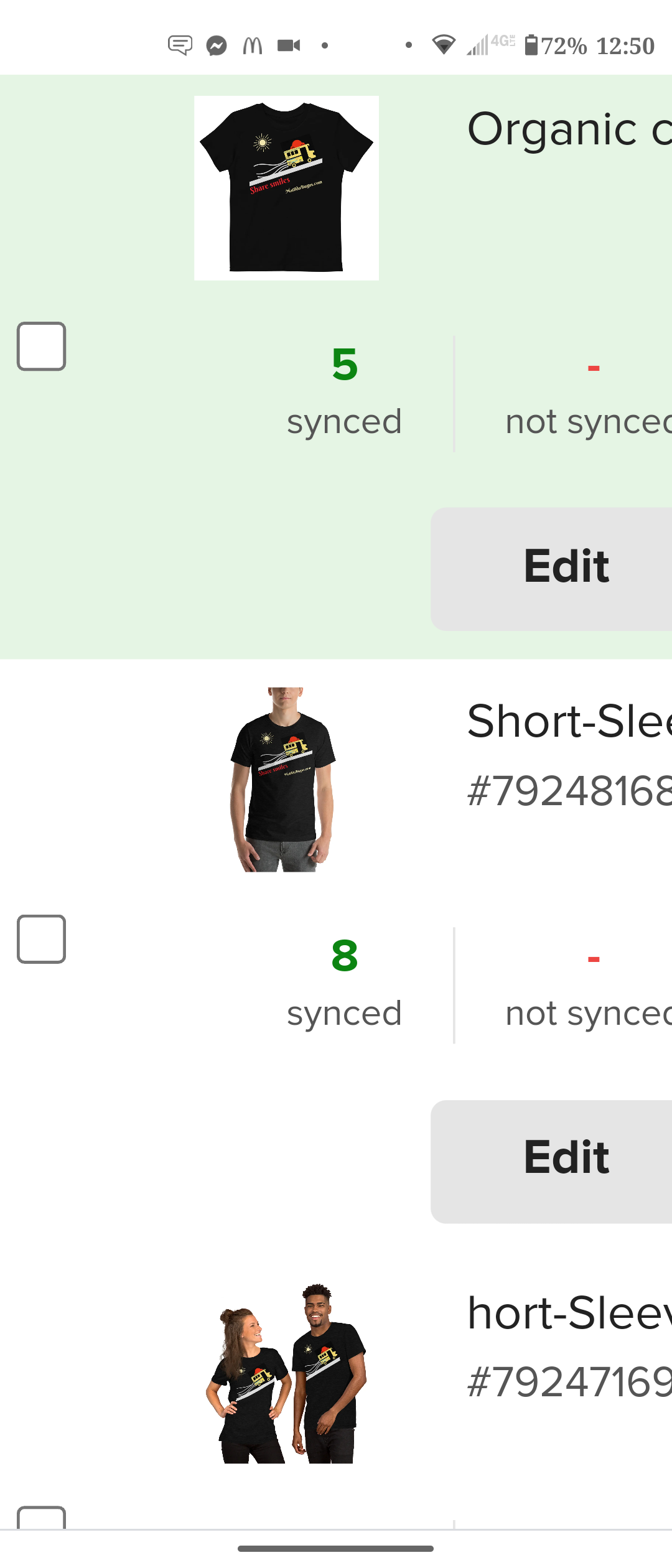
Task: Tap the video camera status icon
Action: pyautogui.click(x=289, y=45)
